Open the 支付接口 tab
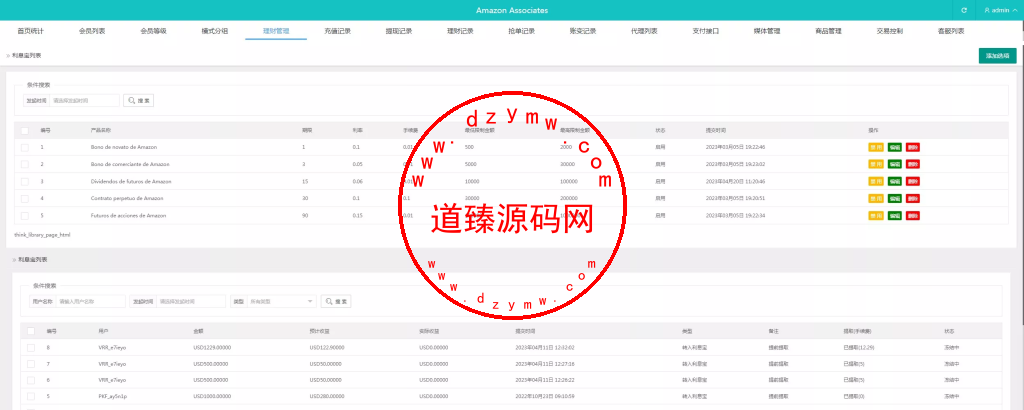Image resolution: width=1024 pixels, height=410 pixels. pyautogui.click(x=706, y=31)
